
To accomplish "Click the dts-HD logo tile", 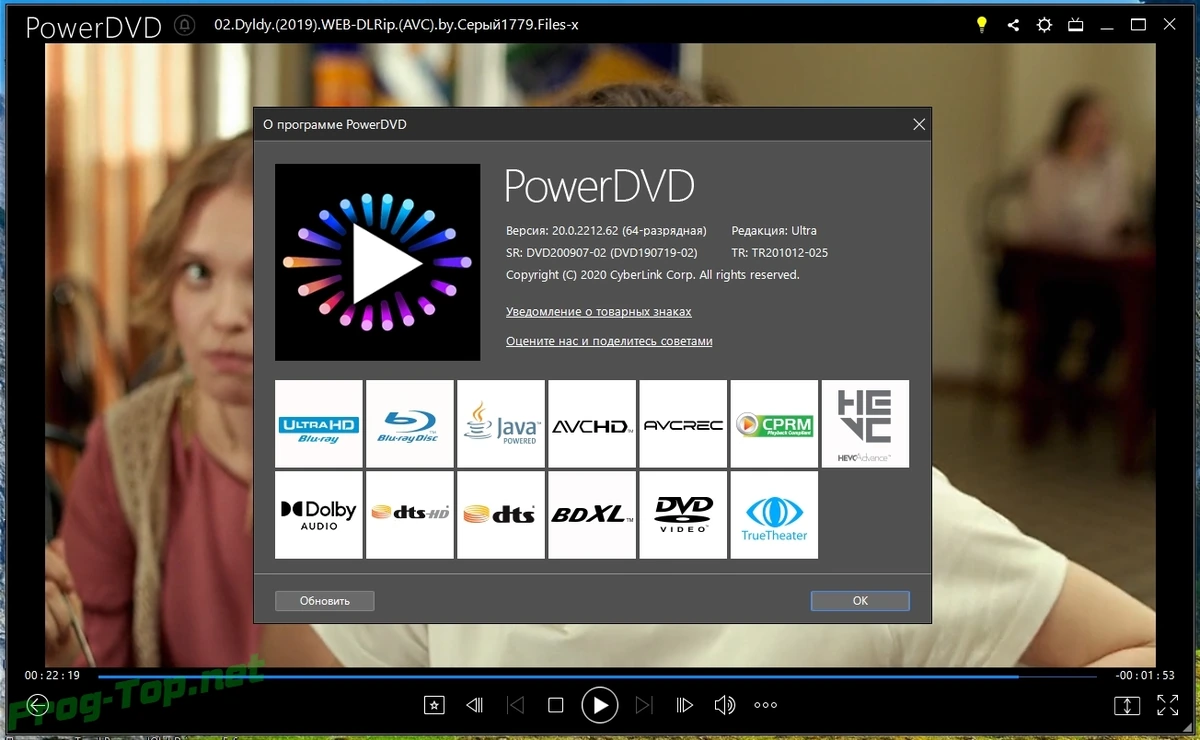I will click(x=410, y=515).
